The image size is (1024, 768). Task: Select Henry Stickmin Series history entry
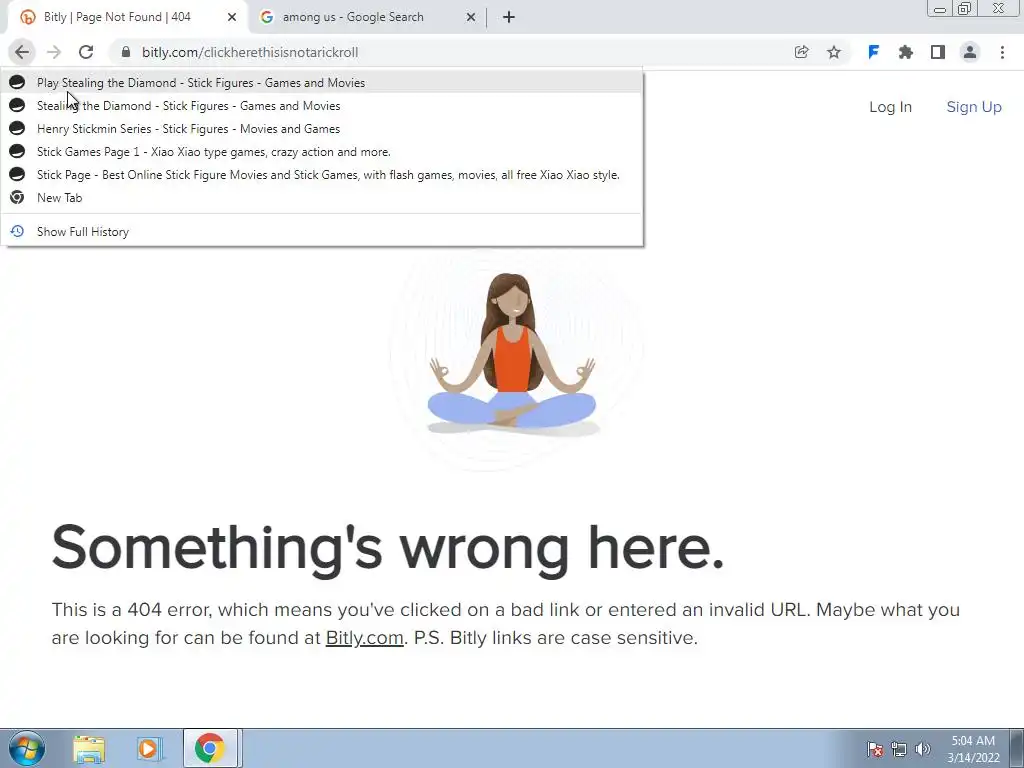(322, 129)
